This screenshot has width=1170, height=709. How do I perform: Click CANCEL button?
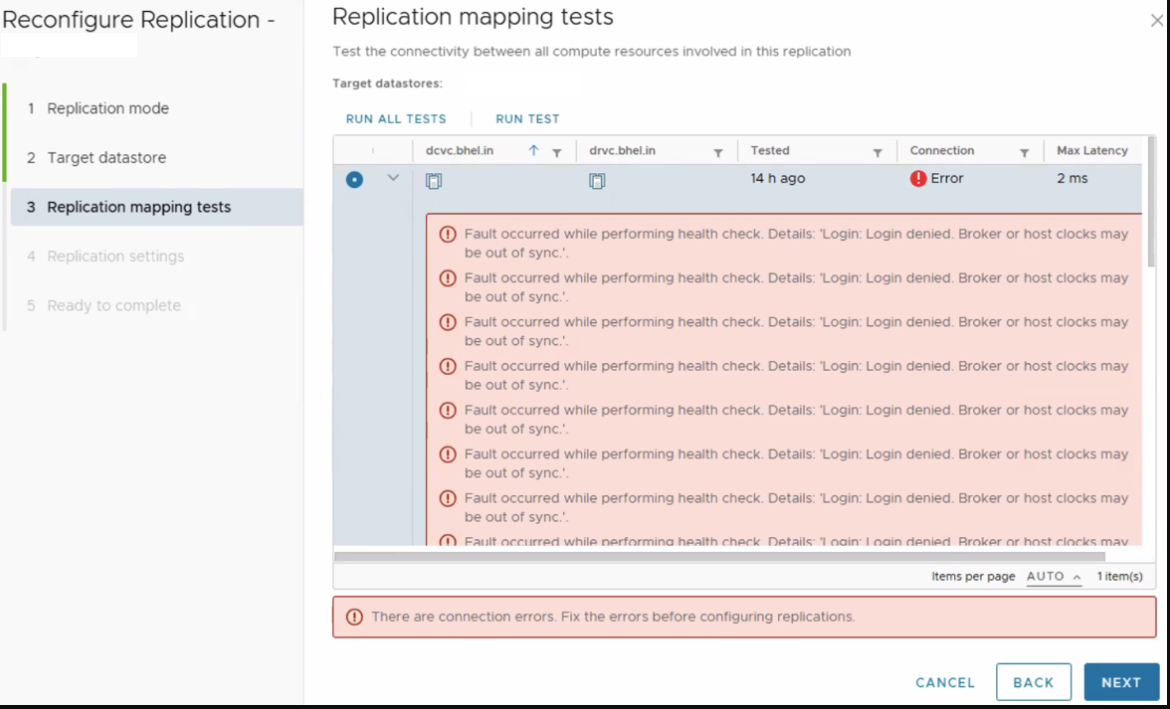pos(945,682)
